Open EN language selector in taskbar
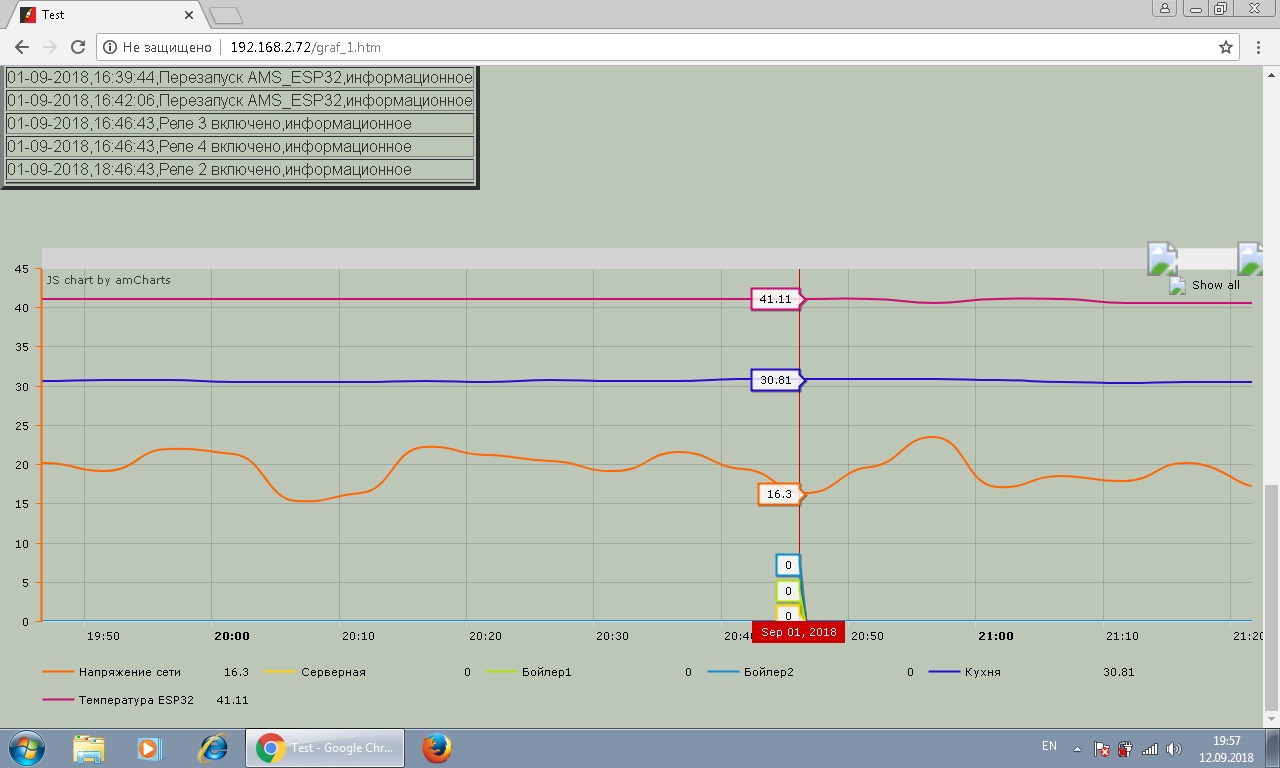The height and width of the screenshot is (768, 1280). point(1049,746)
